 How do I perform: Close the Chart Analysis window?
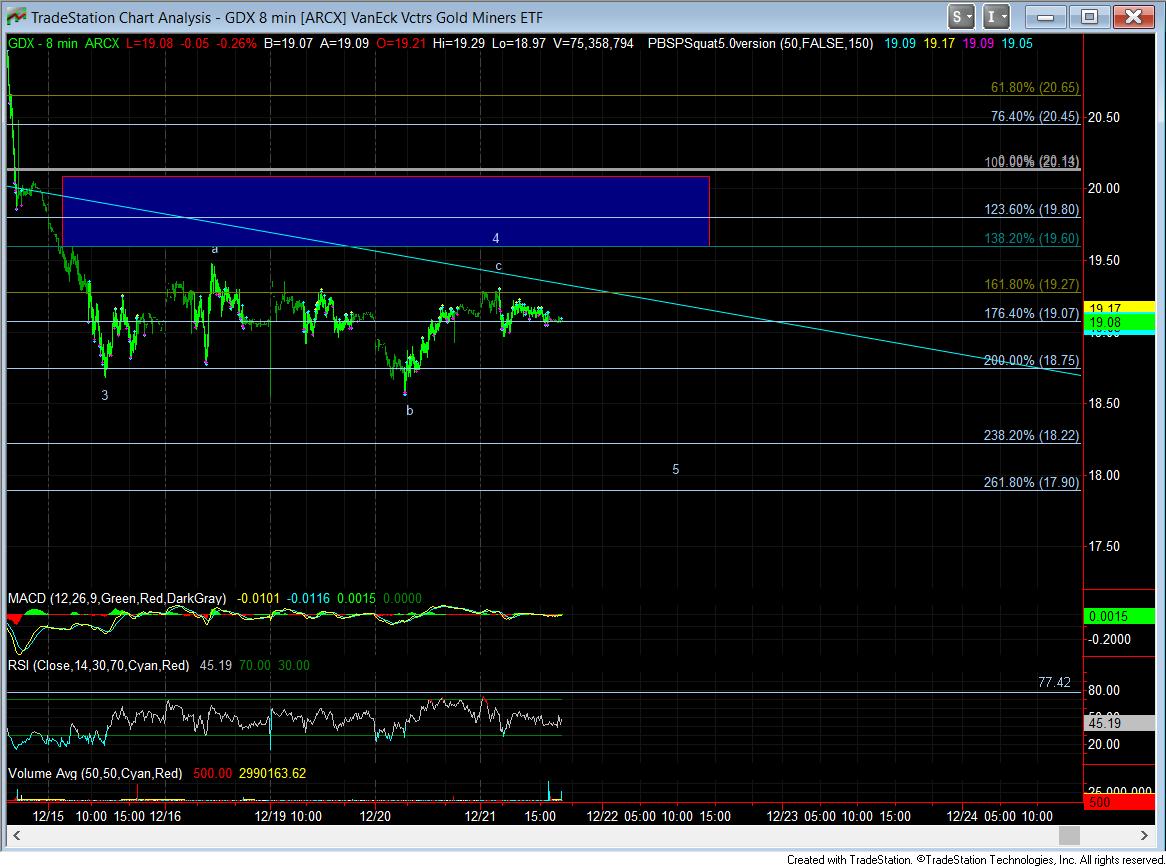tap(1133, 16)
